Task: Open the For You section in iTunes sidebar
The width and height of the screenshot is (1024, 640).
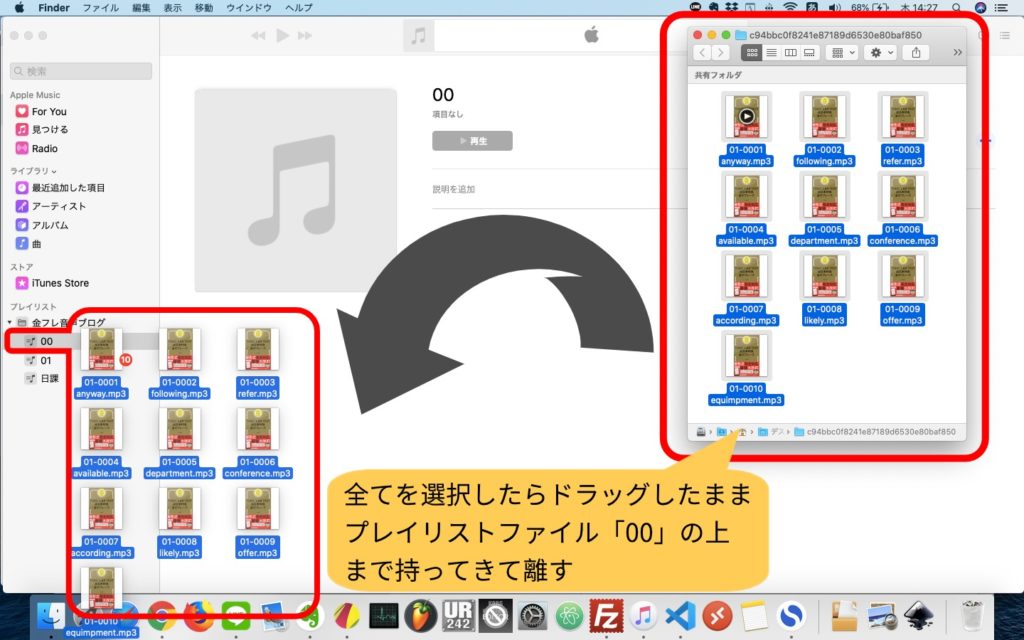Action: coord(48,111)
